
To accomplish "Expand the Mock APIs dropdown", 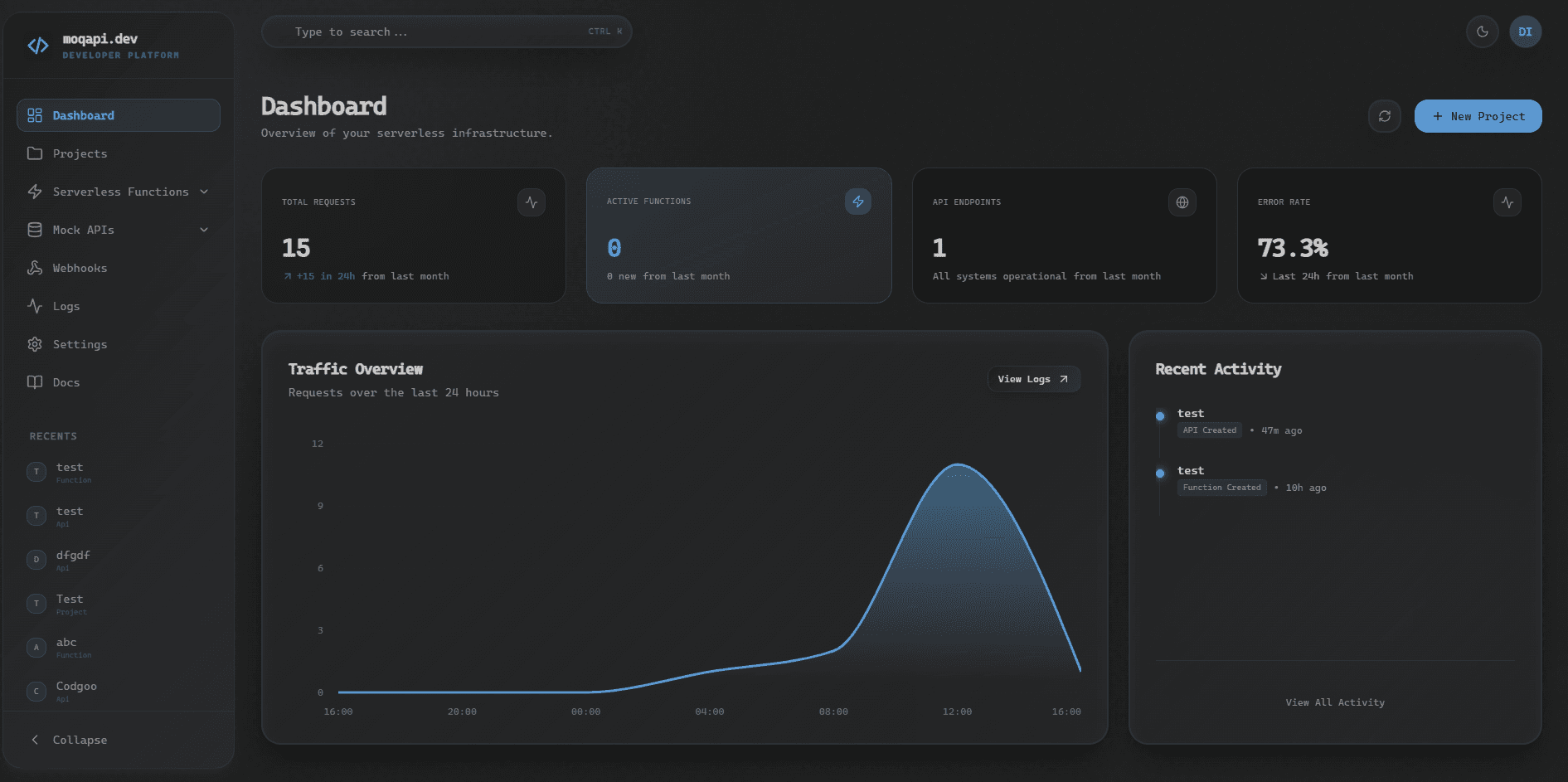I will 204,230.
